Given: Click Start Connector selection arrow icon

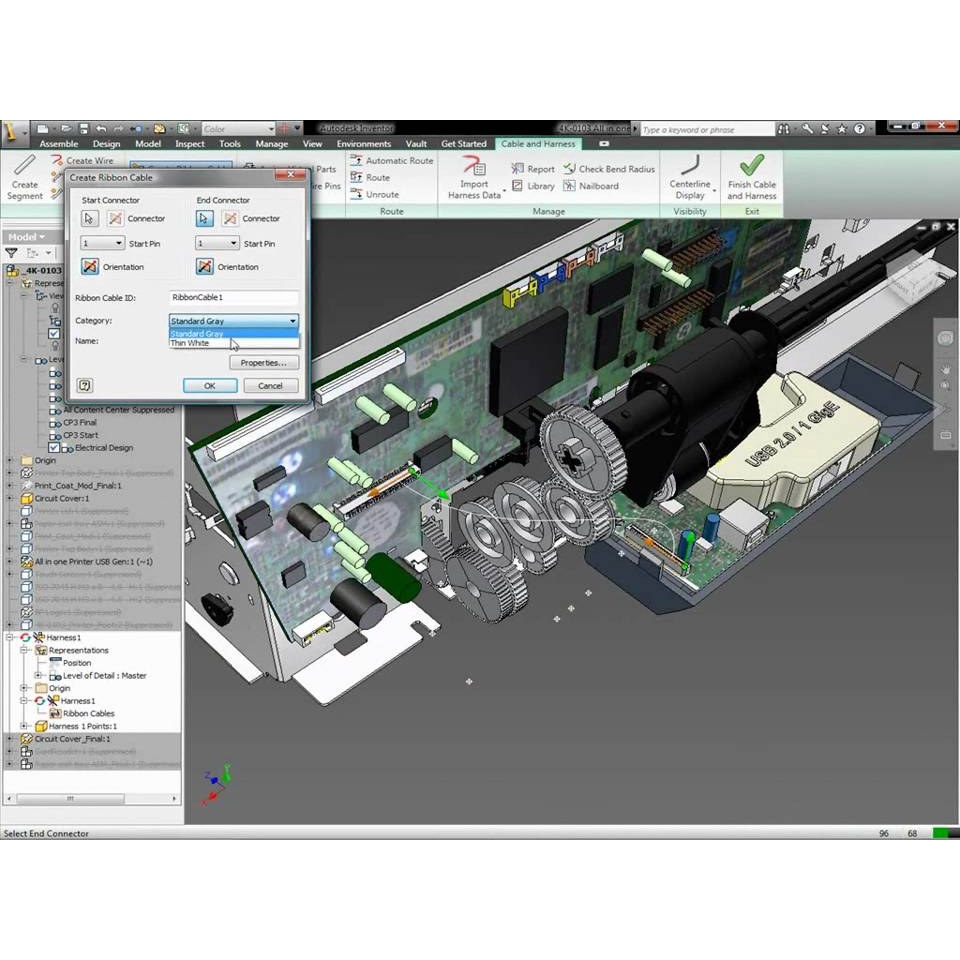Looking at the screenshot, I should click(90, 218).
